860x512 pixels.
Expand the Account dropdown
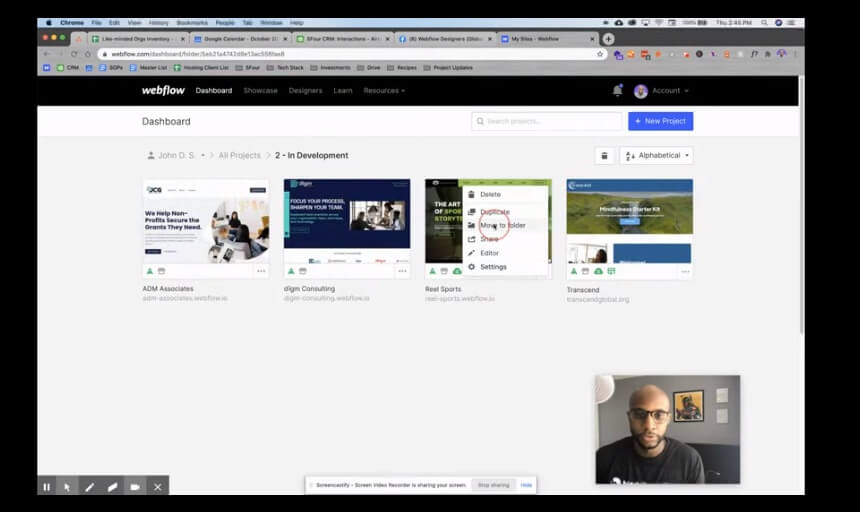pyautogui.click(x=670, y=90)
